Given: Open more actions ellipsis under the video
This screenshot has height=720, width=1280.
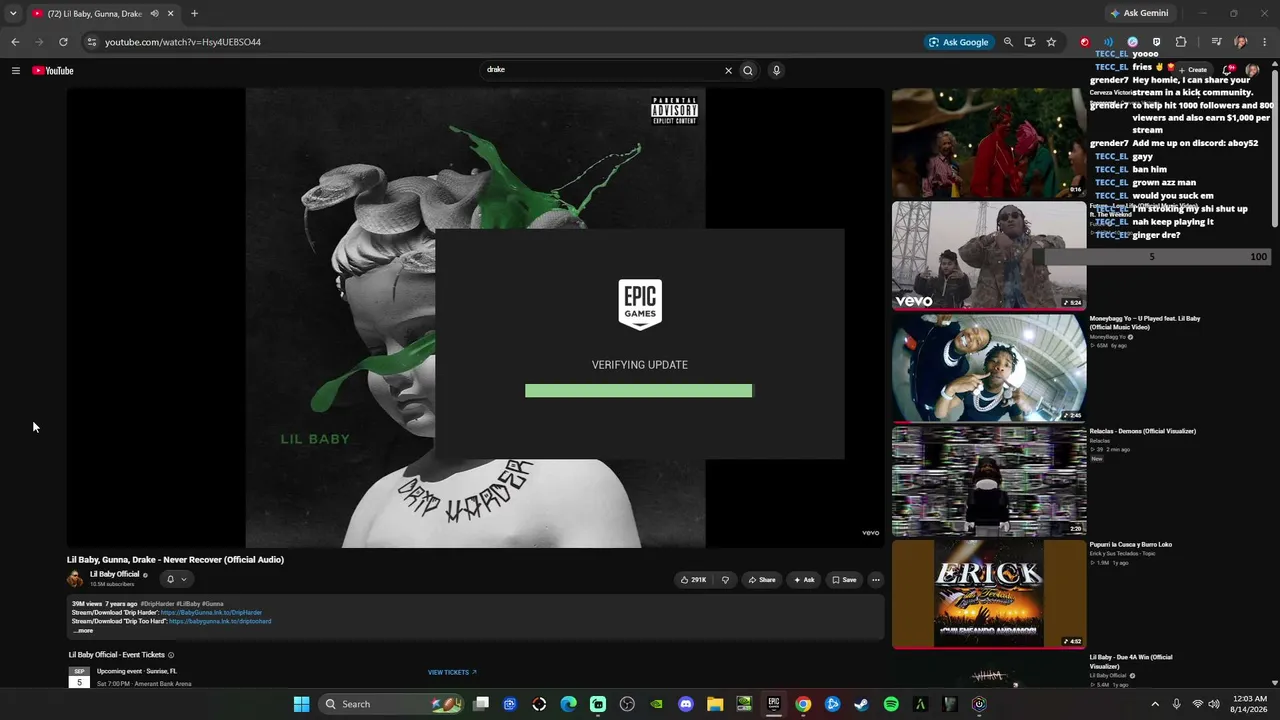Looking at the screenshot, I should point(876,580).
